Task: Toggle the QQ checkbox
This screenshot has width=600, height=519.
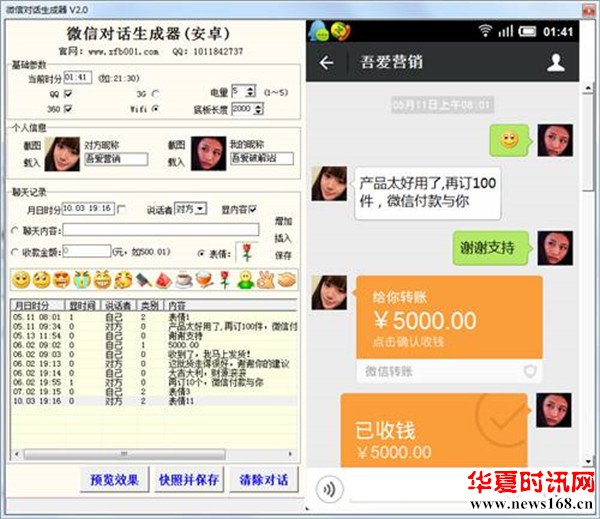Action: coord(68,93)
